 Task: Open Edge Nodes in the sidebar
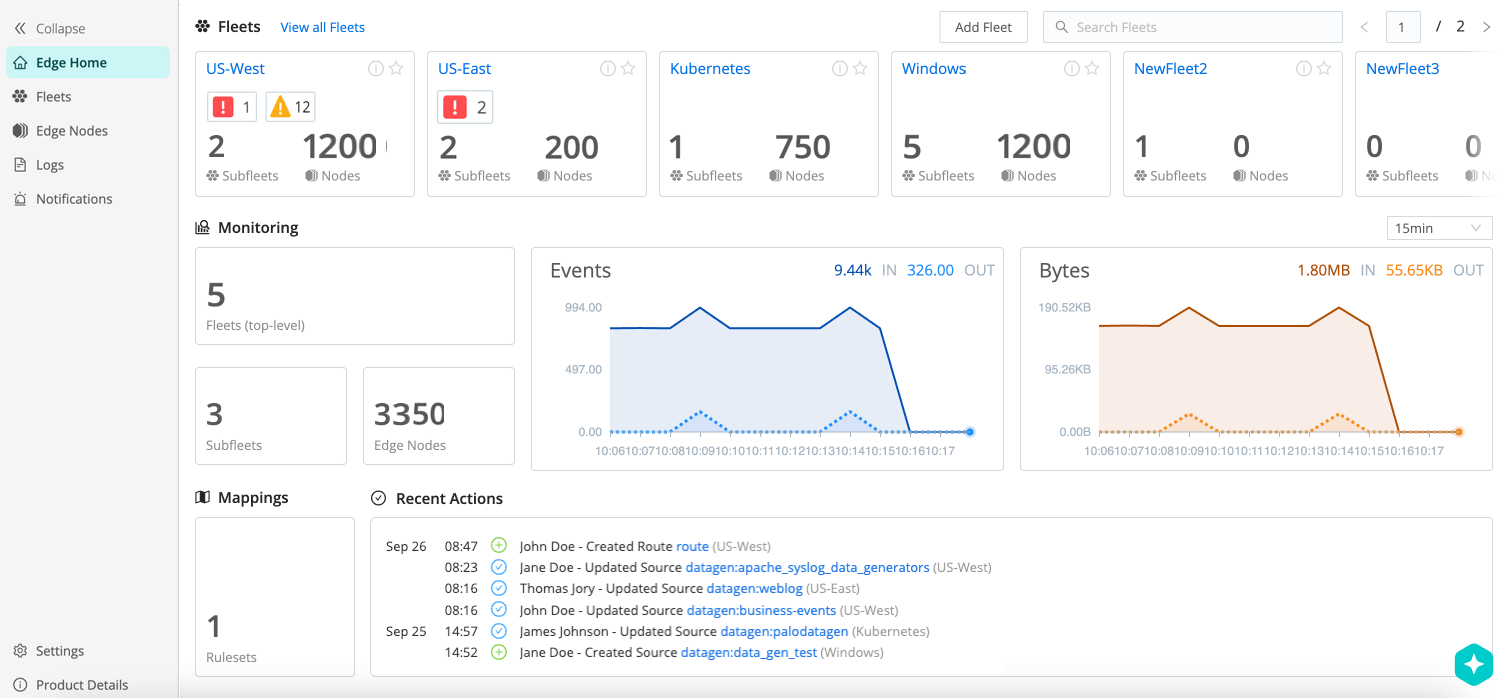tap(71, 131)
